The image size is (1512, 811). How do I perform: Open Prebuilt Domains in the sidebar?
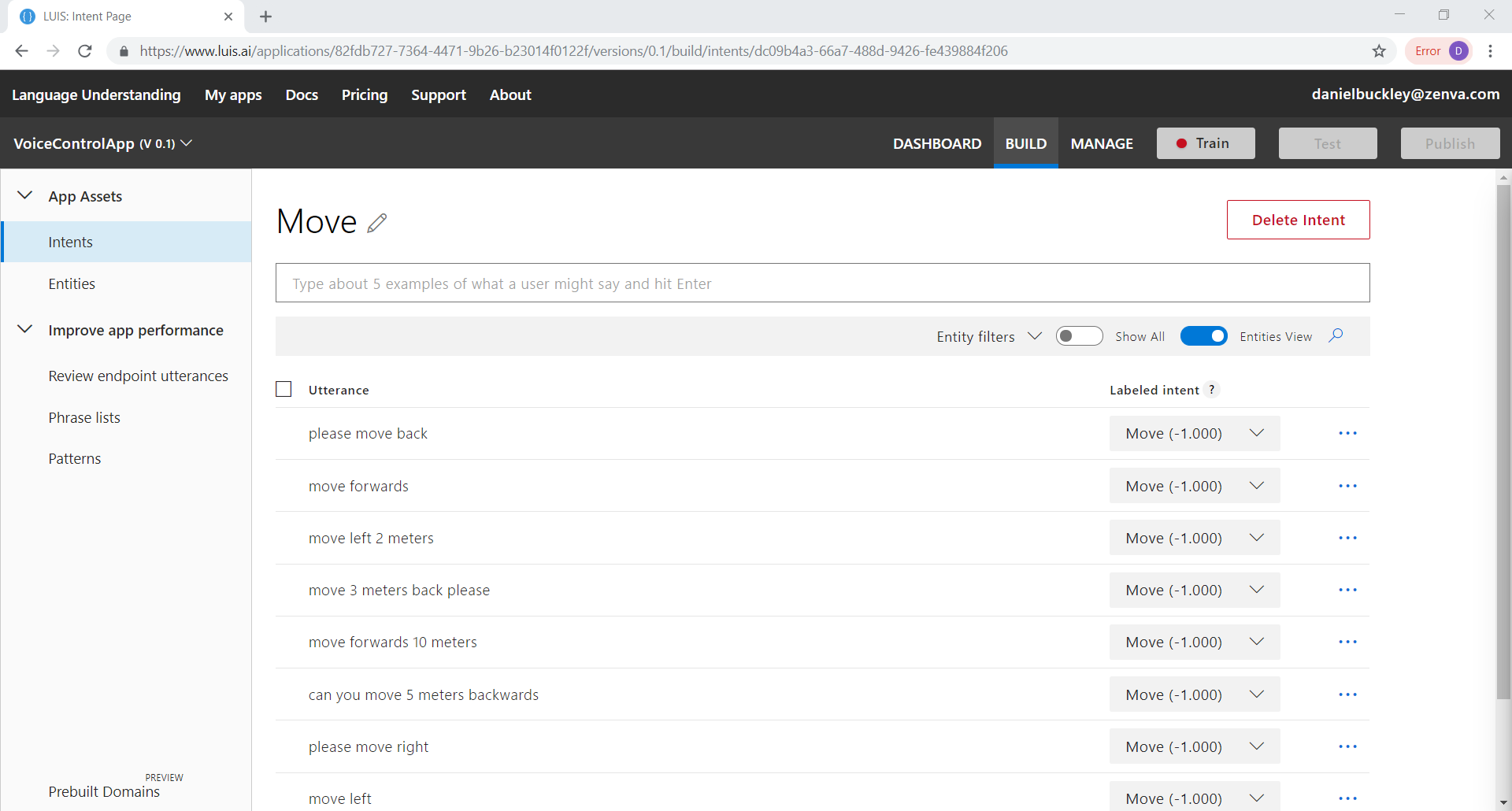104,791
